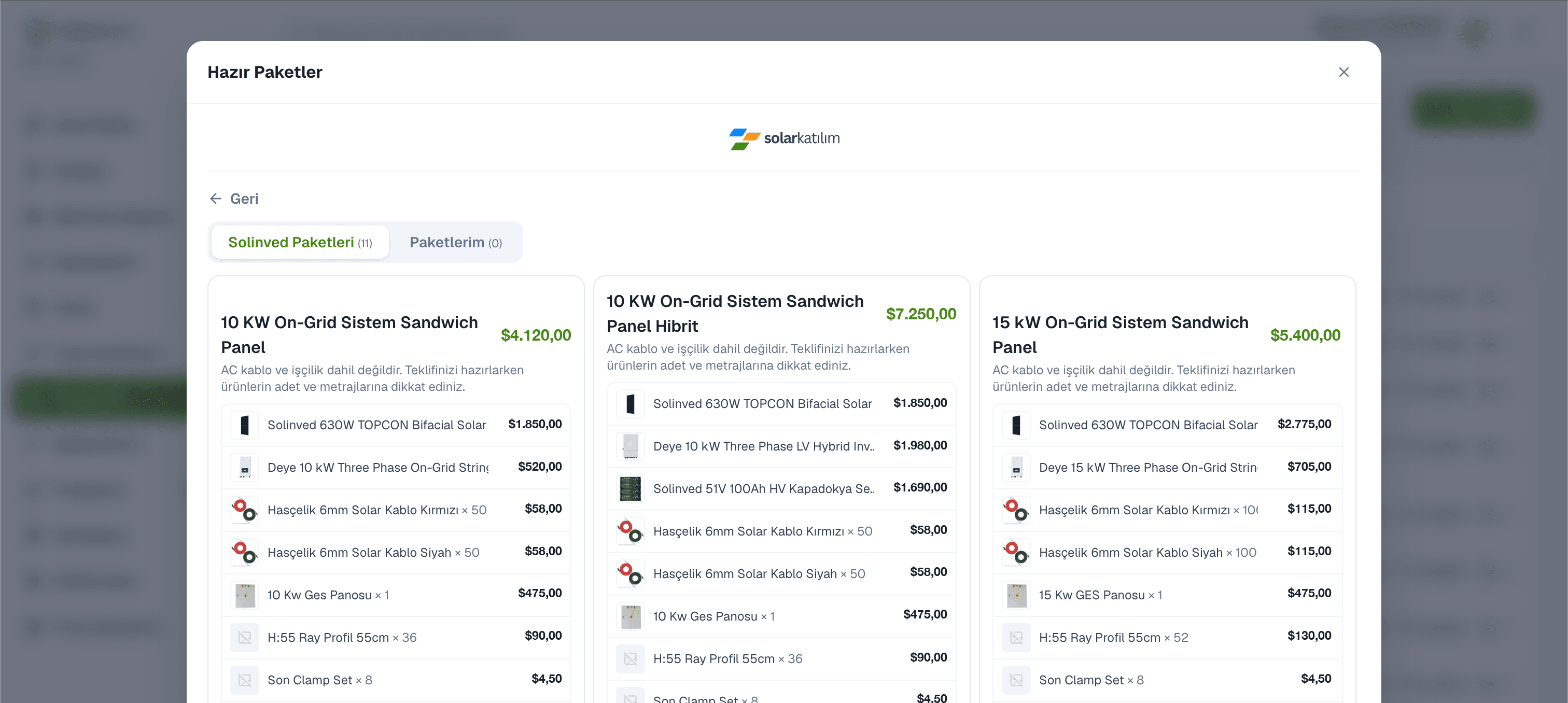1568x703 pixels.
Task: Click the 15 Kw GES Panosu thumbnail
Action: click(x=1016, y=595)
